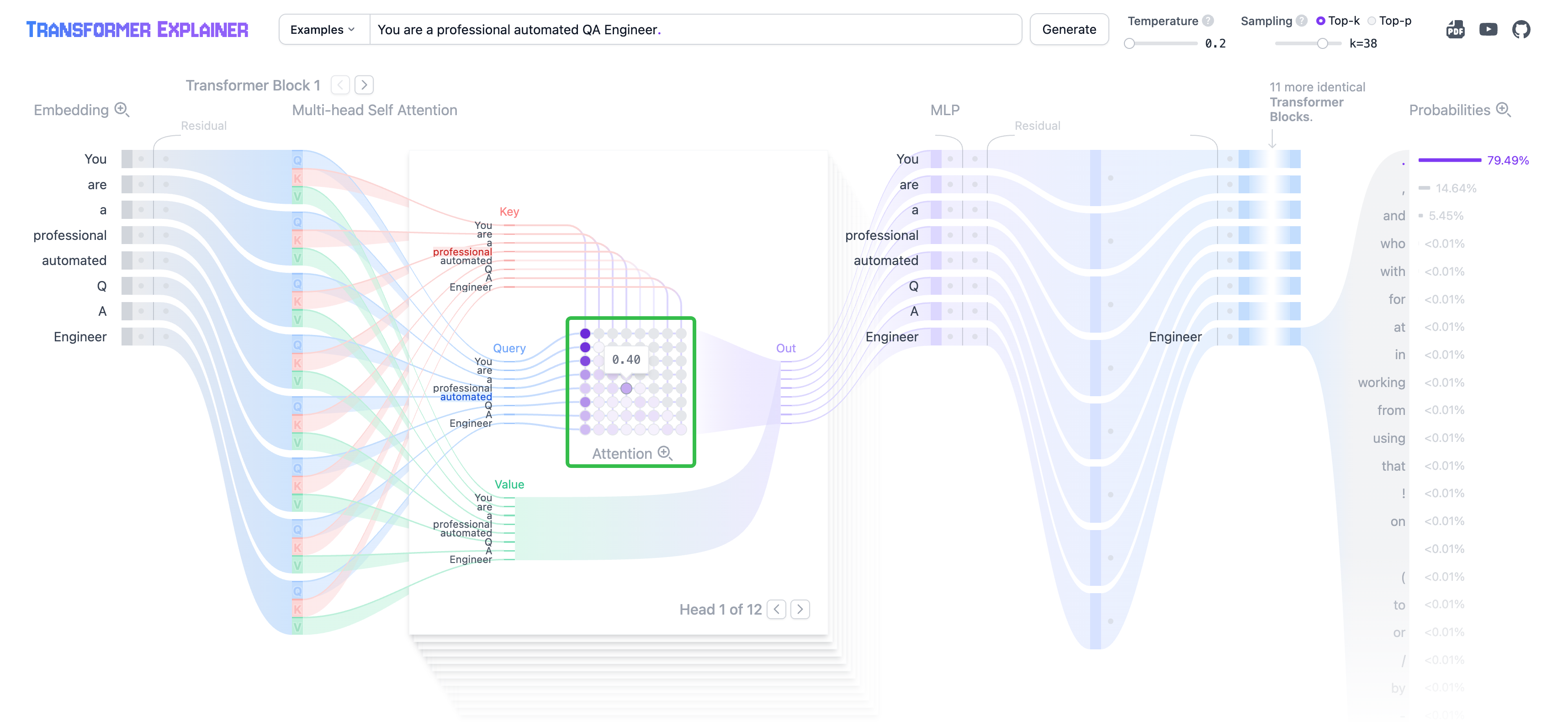Open the YouTube video icon
This screenshot has height=722, width=1568.
[1488, 29]
